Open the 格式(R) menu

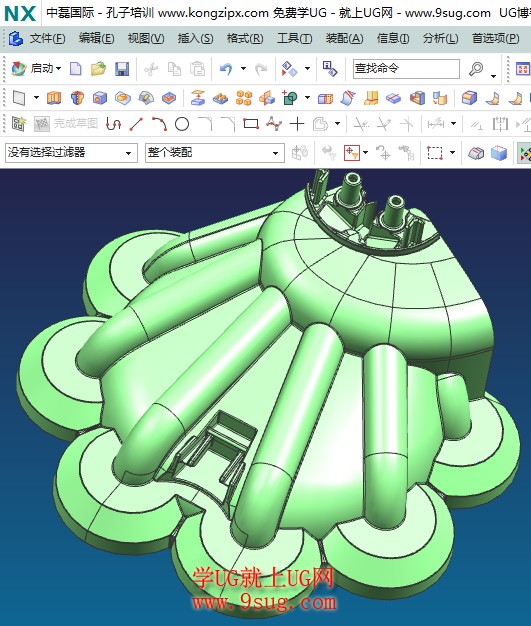click(245, 38)
